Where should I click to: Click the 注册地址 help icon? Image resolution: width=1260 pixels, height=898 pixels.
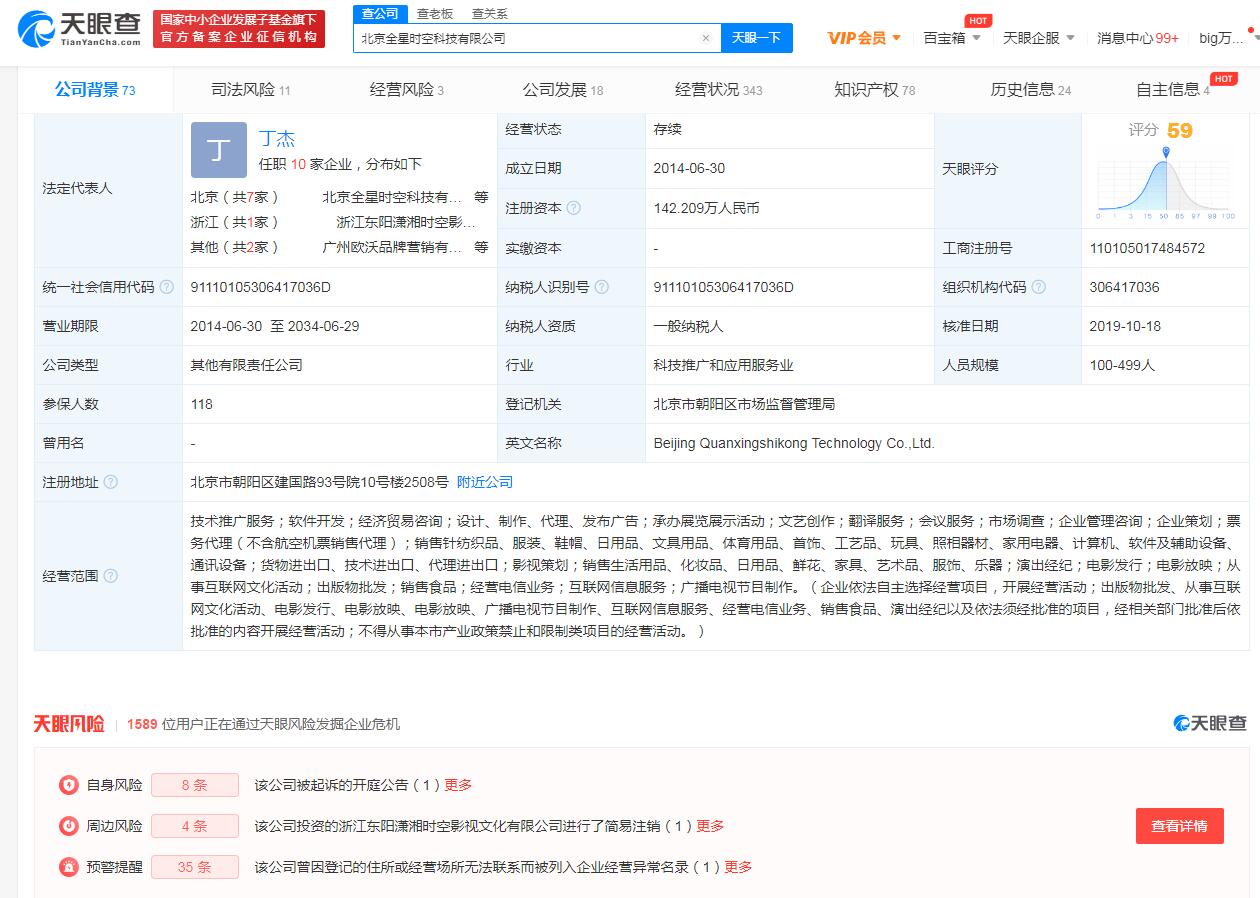coord(110,482)
